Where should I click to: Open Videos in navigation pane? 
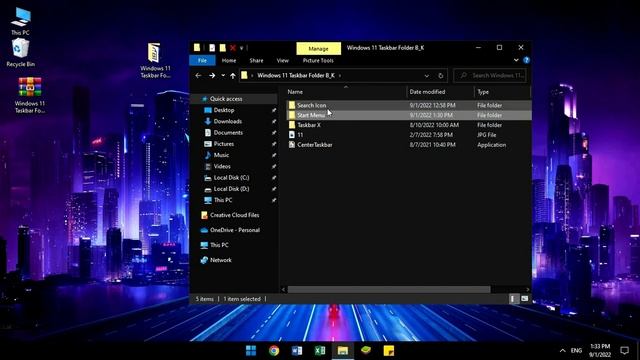coord(222,166)
